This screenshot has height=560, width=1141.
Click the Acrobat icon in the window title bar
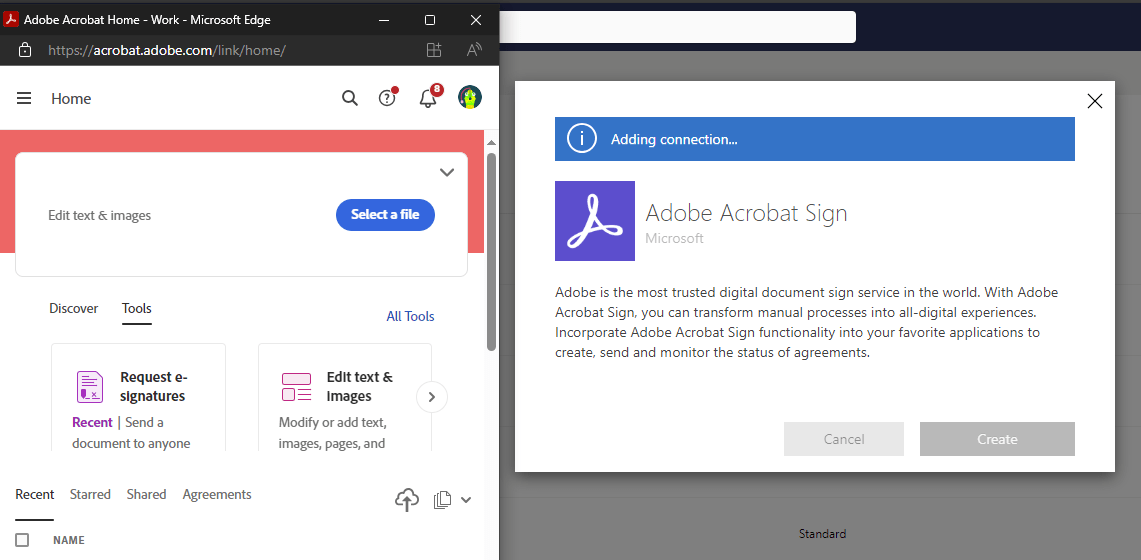pyautogui.click(x=11, y=20)
